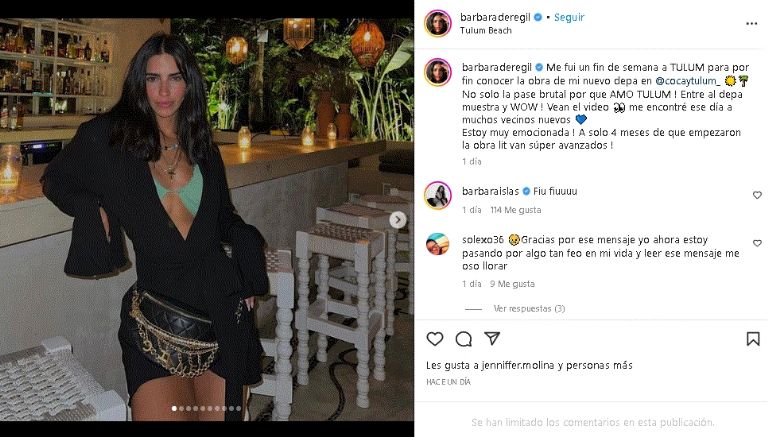
Task: Click the main post photo
Action: click(x=207, y=219)
